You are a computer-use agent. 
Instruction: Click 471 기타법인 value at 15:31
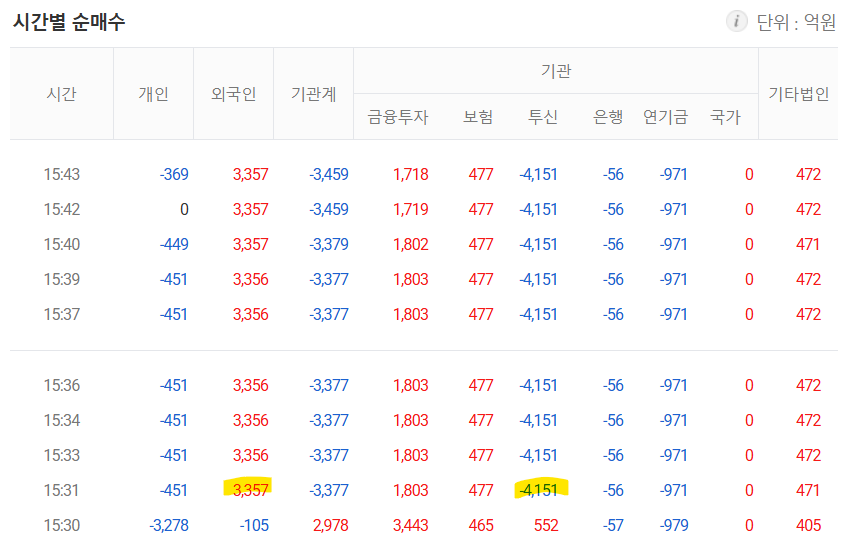point(808,490)
